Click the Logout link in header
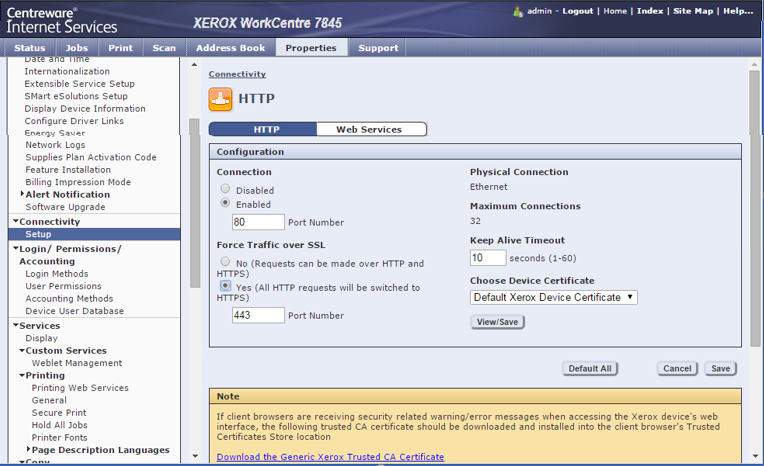 (x=577, y=11)
